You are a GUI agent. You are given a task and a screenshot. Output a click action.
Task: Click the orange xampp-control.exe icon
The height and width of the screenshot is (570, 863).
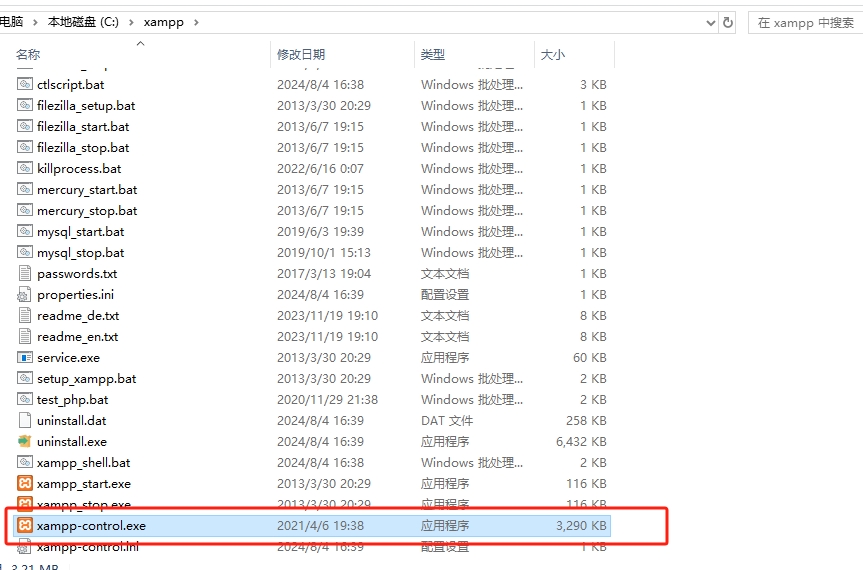coord(25,525)
